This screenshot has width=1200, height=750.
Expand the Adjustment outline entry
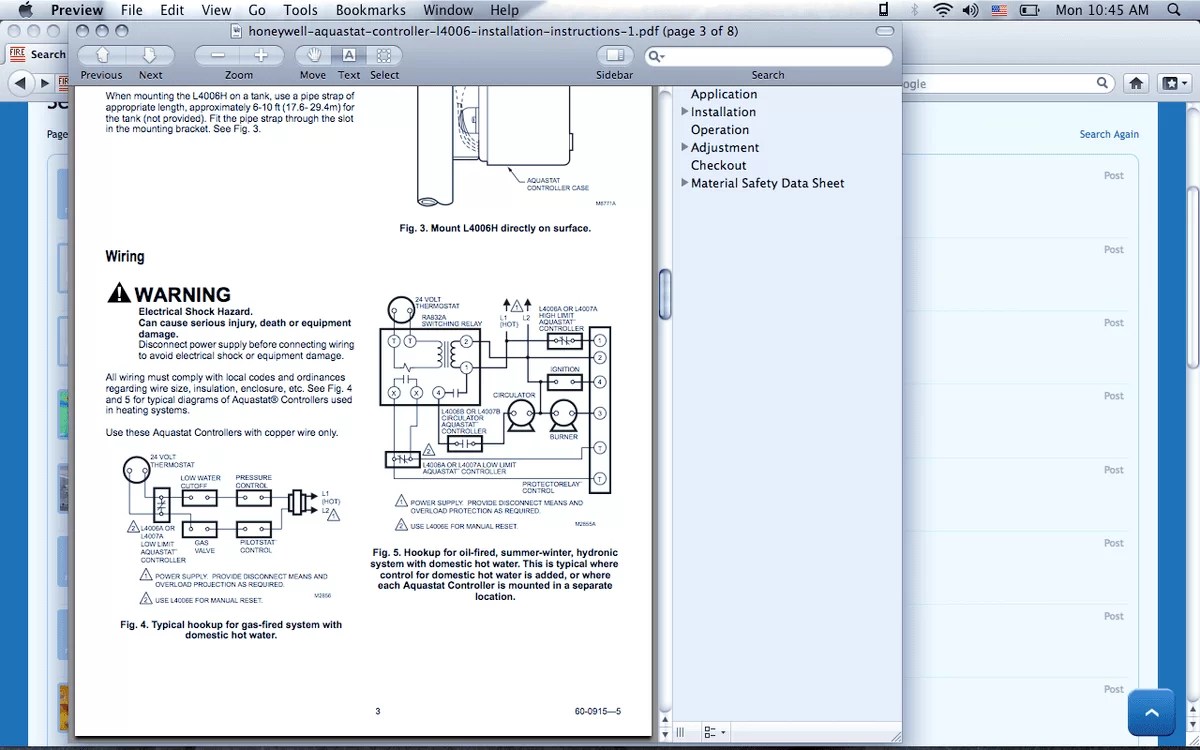coord(685,147)
